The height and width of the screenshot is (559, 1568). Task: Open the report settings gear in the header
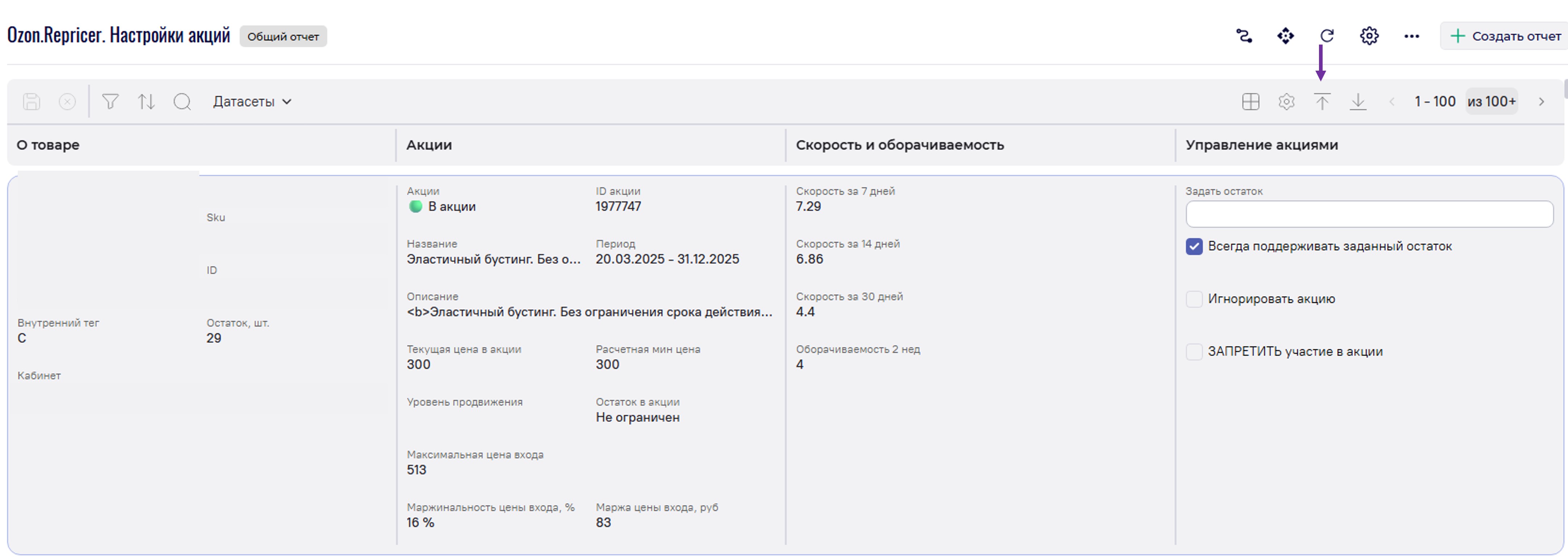1369,36
